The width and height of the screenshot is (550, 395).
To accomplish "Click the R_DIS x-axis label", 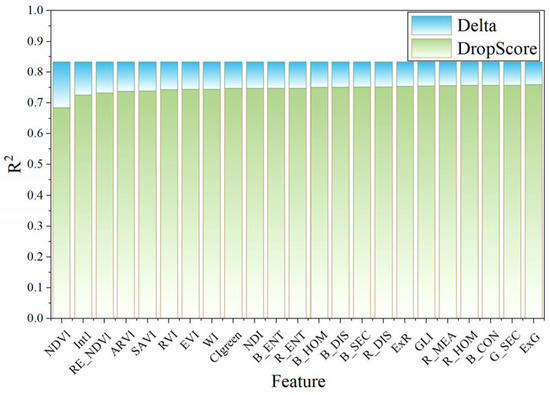I will [x=377, y=346].
